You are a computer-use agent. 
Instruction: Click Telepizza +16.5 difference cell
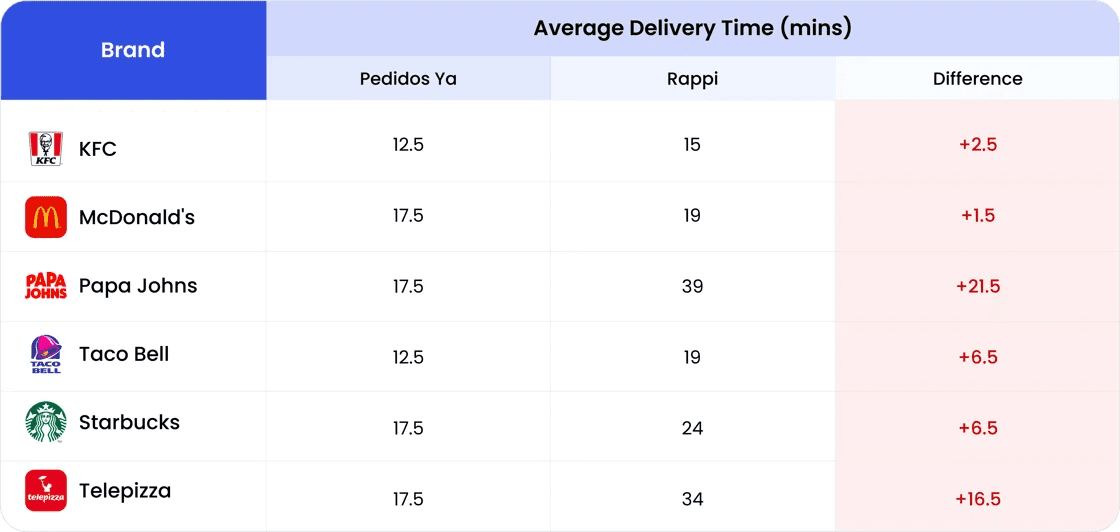[977, 496]
